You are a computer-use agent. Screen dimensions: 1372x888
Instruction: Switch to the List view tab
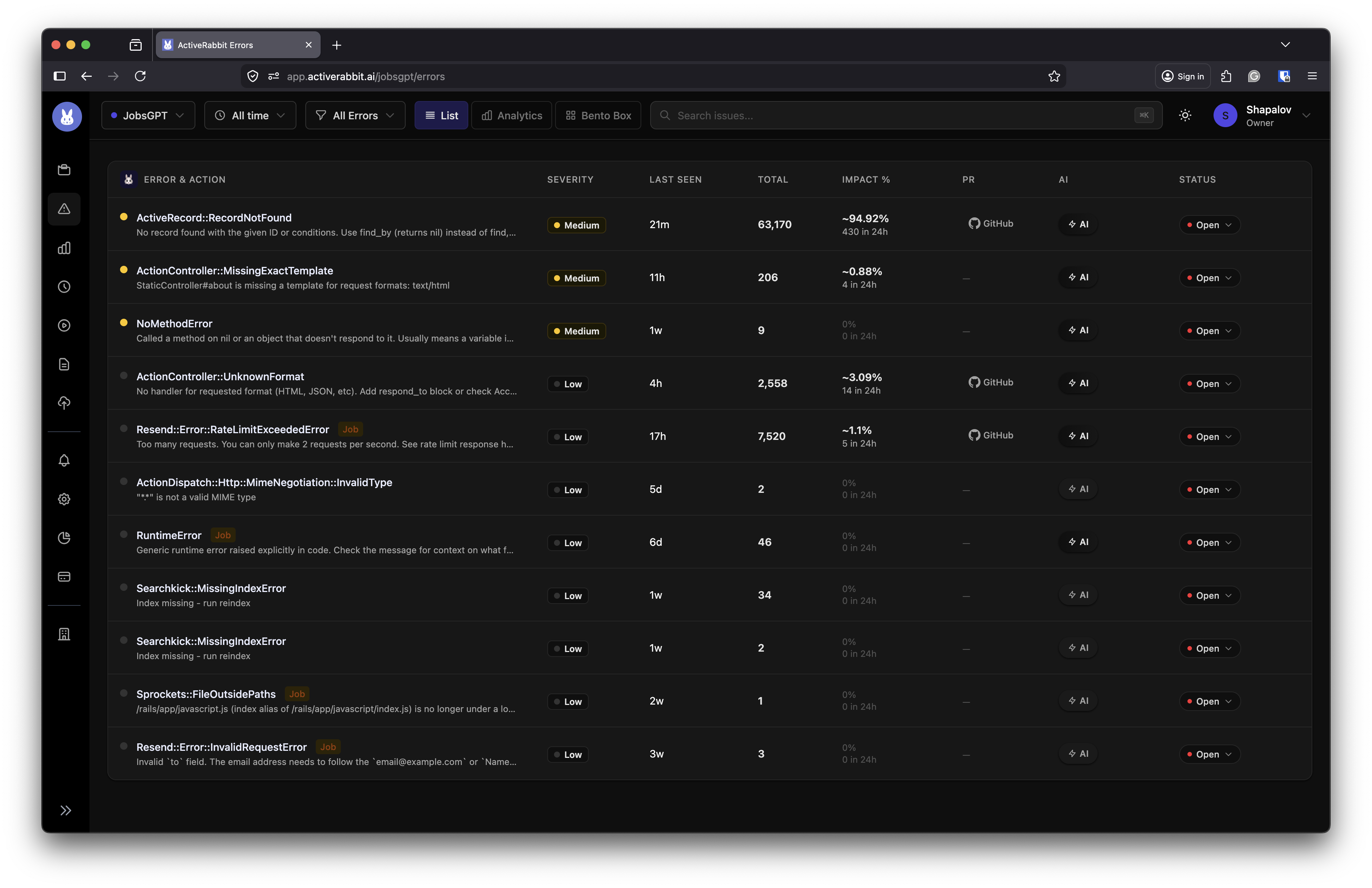pos(441,115)
